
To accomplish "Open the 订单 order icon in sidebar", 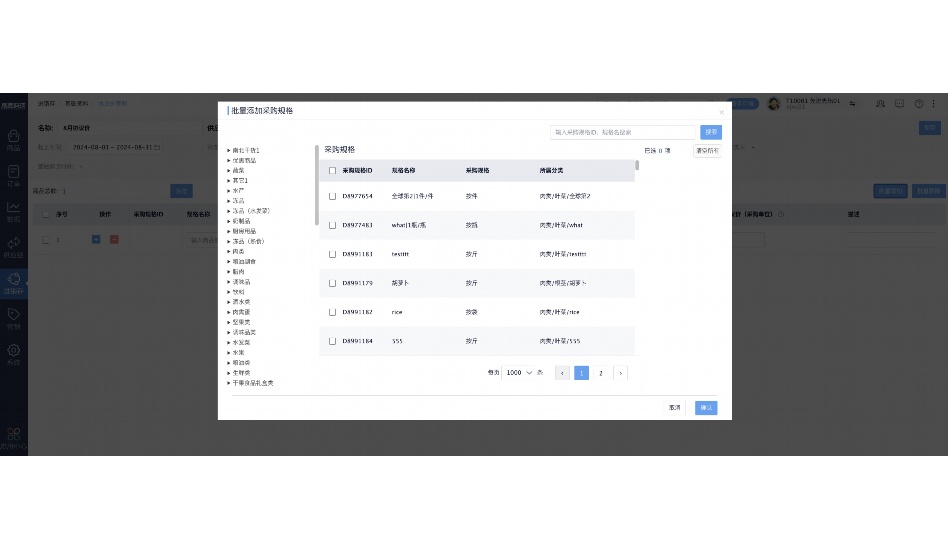I will (13, 174).
